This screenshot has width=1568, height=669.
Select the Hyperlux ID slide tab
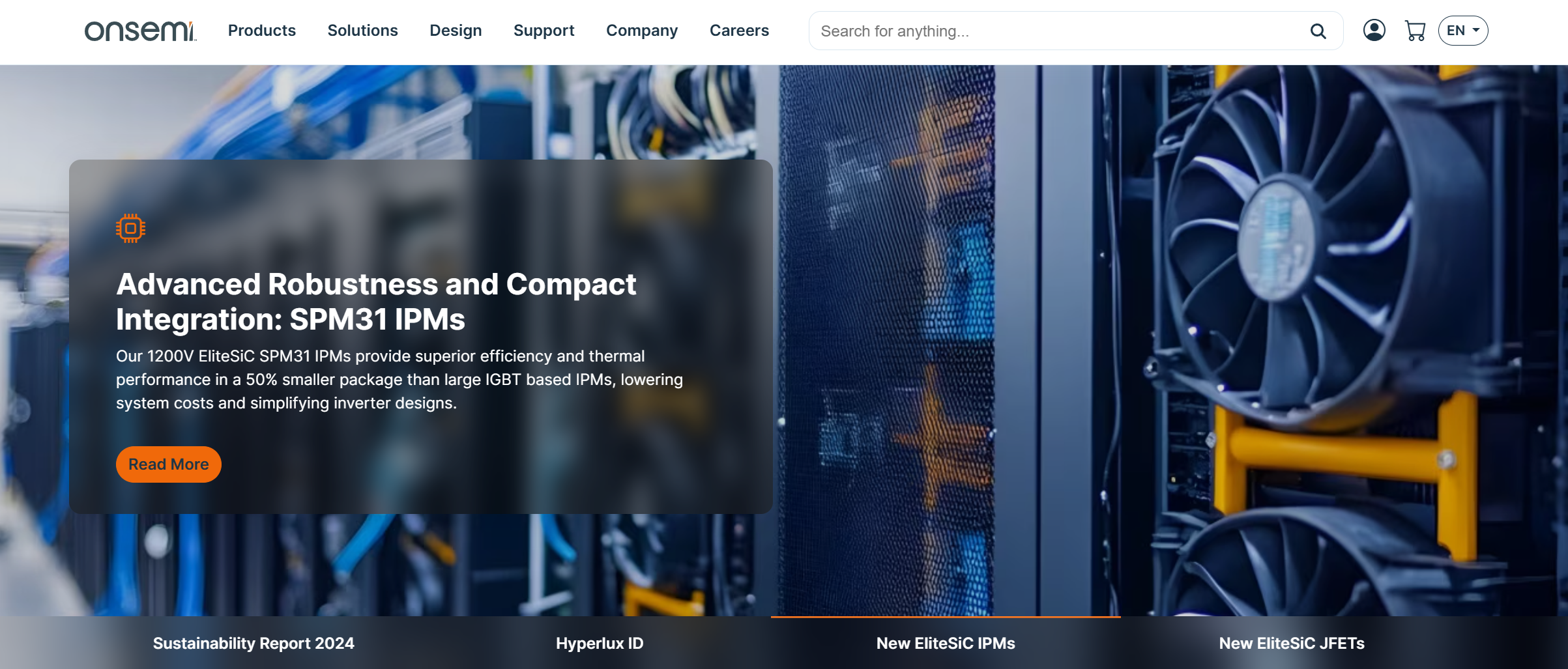point(599,643)
